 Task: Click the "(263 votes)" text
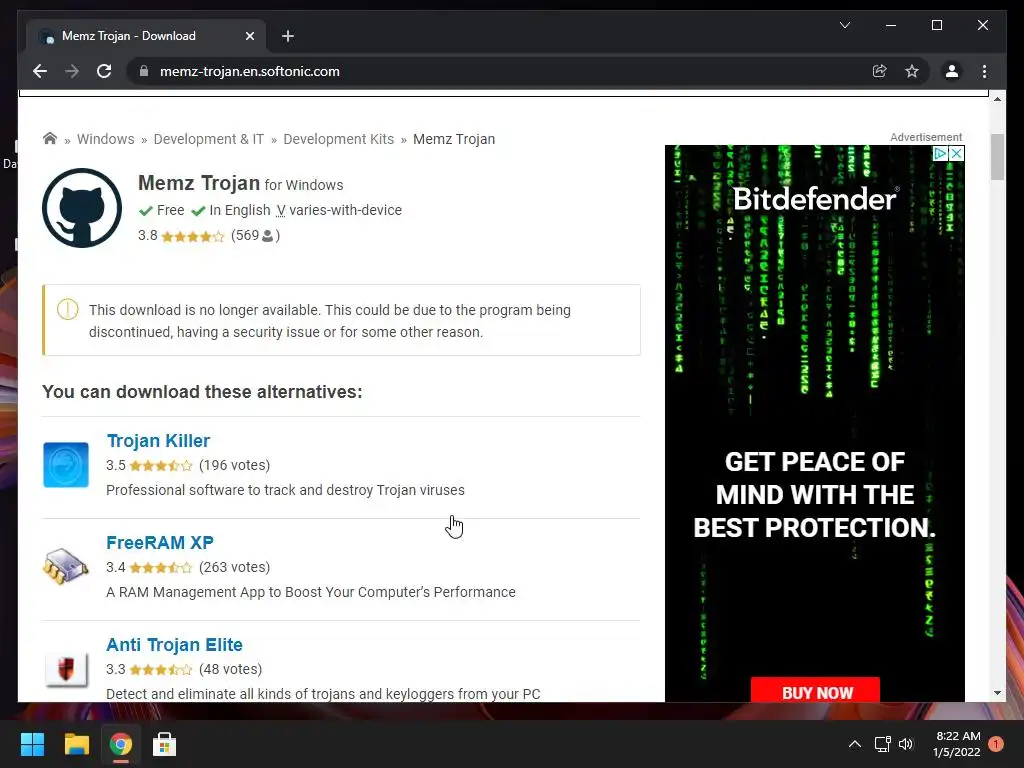[x=234, y=567]
